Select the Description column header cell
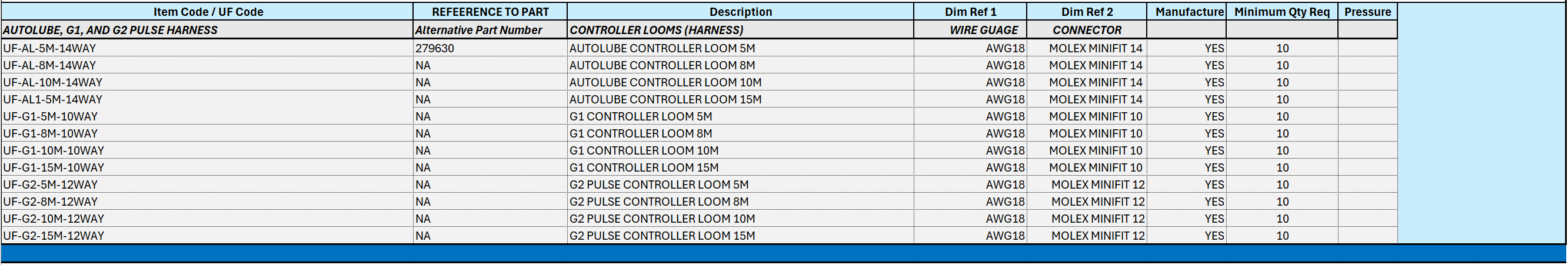Screen dimensions: 1568x265 (740, 12)
